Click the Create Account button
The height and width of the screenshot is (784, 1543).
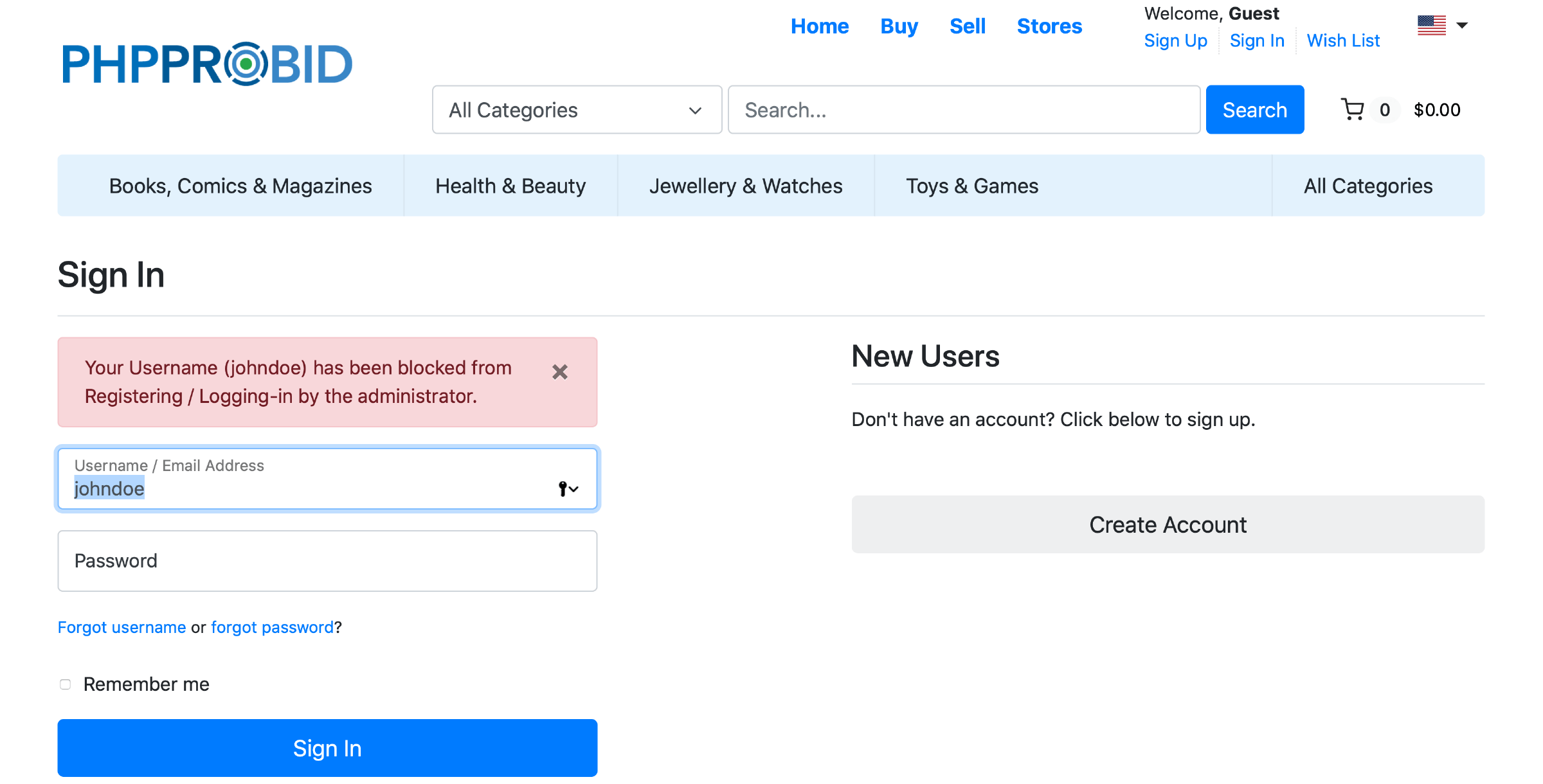pyautogui.click(x=1168, y=524)
